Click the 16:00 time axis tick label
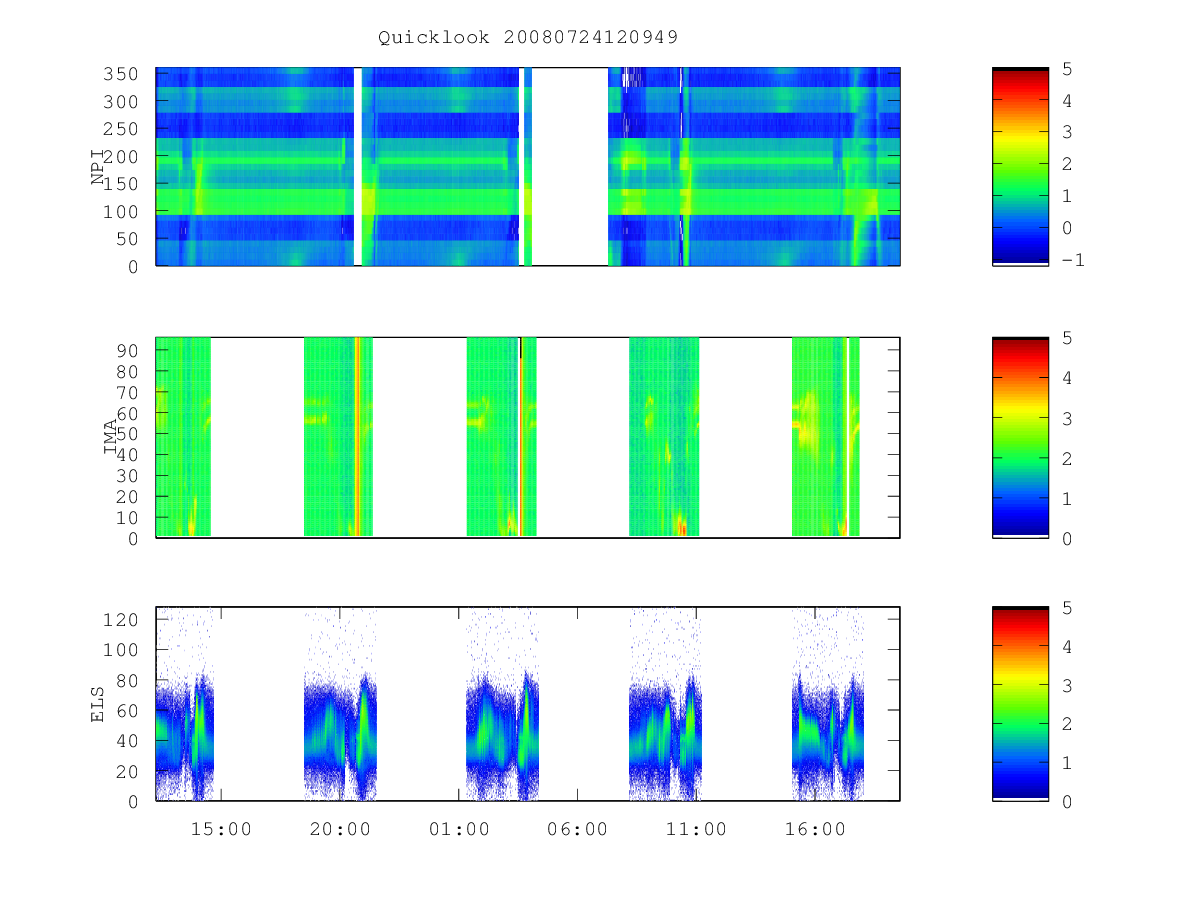Viewport: 1200px width, 900px height. (816, 829)
